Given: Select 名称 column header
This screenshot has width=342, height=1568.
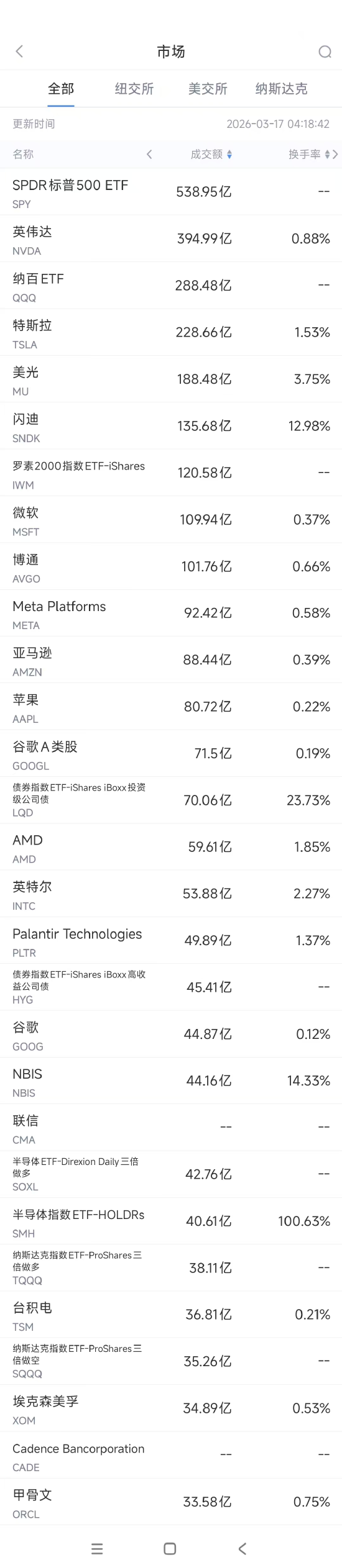Looking at the screenshot, I should 23,154.
